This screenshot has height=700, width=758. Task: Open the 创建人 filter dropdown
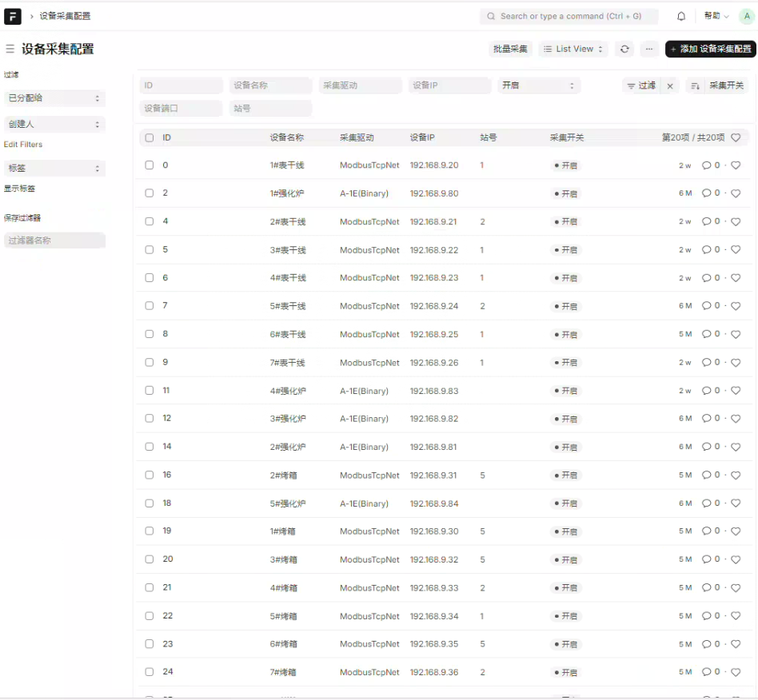point(54,125)
